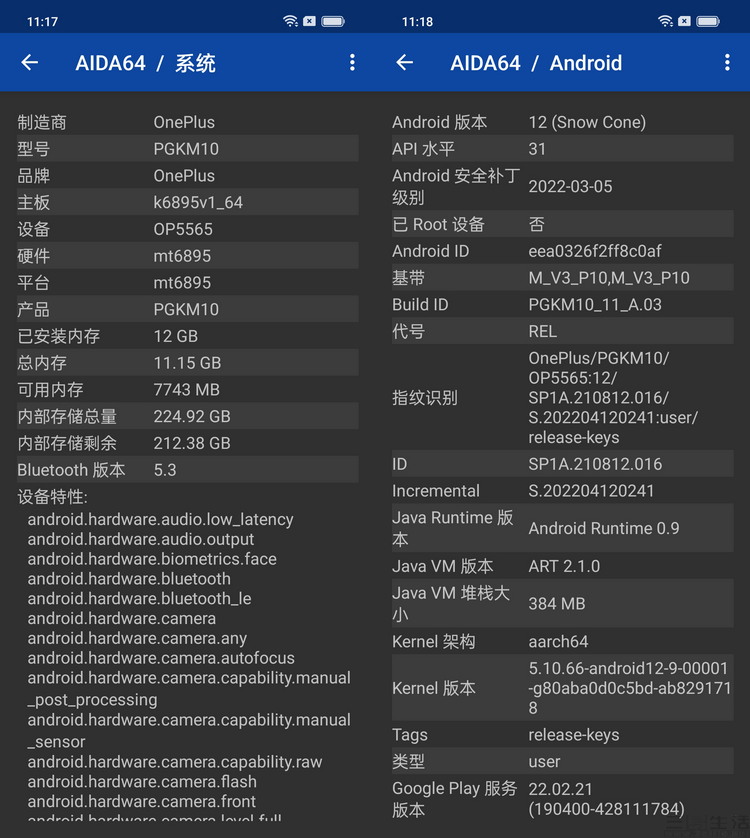Screen dimensions: 750x838
Task: Select the 已 Root 设备 否 row
Action: [x=562, y=224]
